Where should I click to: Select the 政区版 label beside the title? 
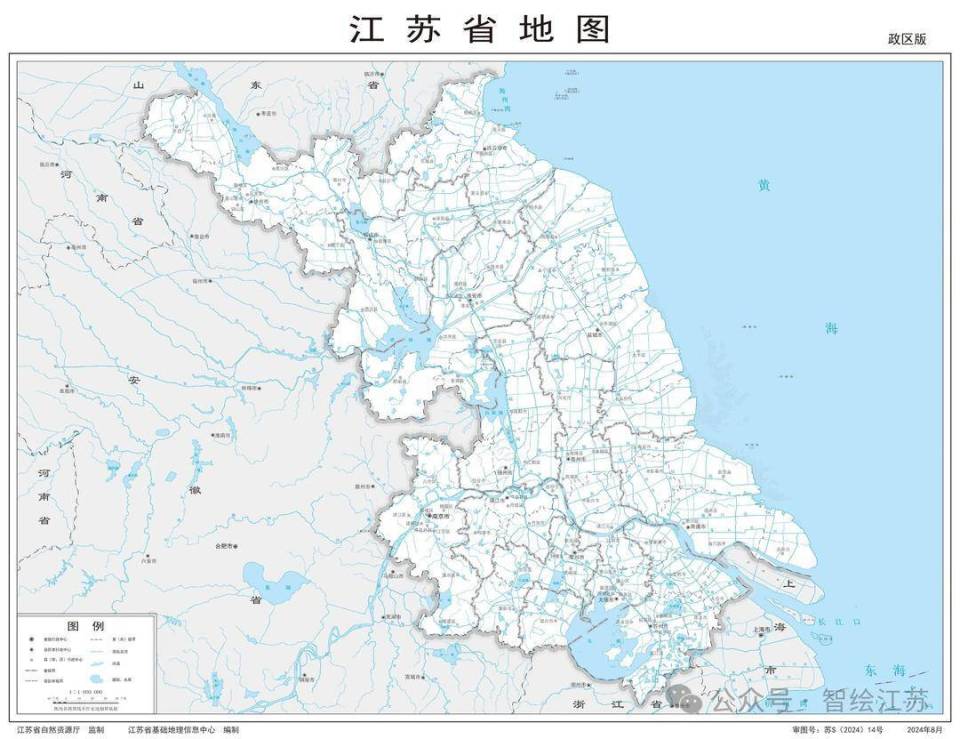907,39
